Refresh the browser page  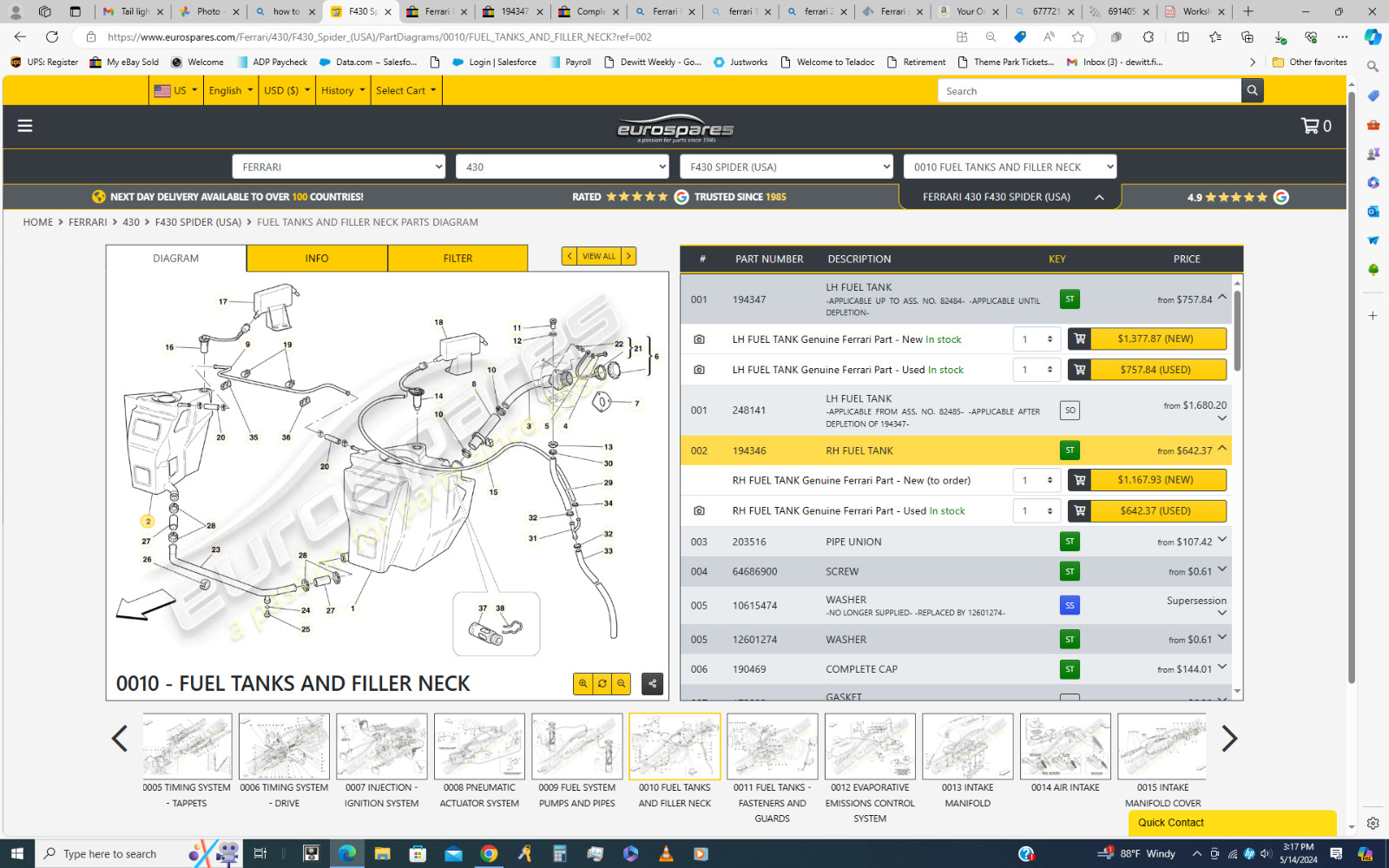coord(52,36)
